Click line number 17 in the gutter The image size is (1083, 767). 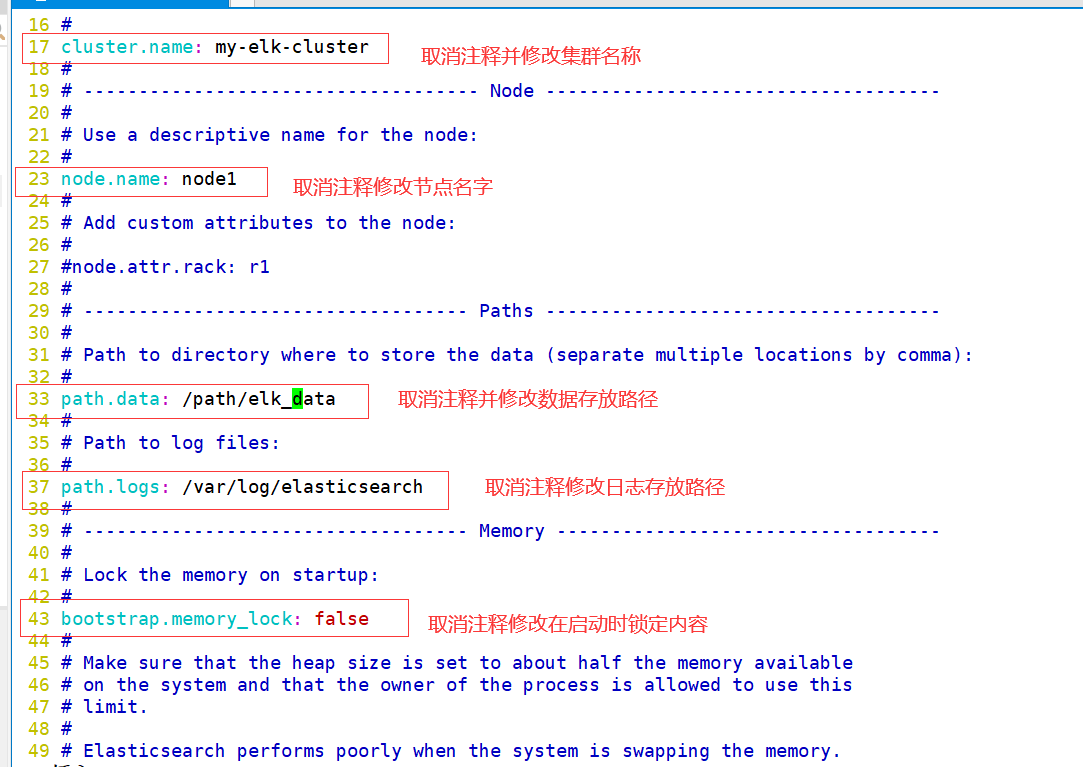[38, 46]
